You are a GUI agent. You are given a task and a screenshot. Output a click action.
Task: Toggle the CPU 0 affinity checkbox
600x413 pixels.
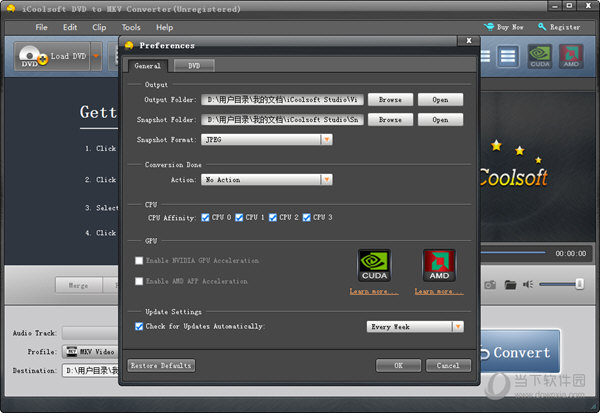tap(205, 217)
